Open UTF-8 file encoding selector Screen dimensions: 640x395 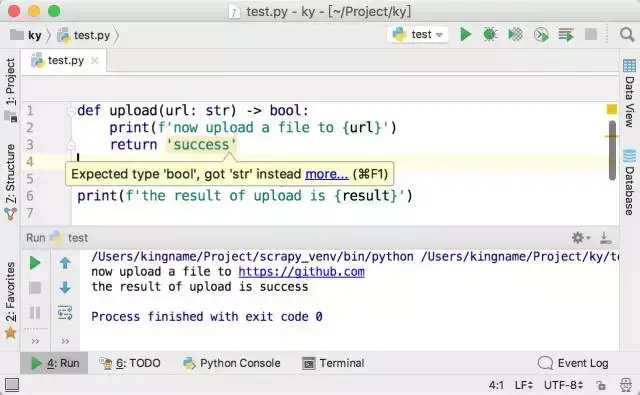(563, 385)
